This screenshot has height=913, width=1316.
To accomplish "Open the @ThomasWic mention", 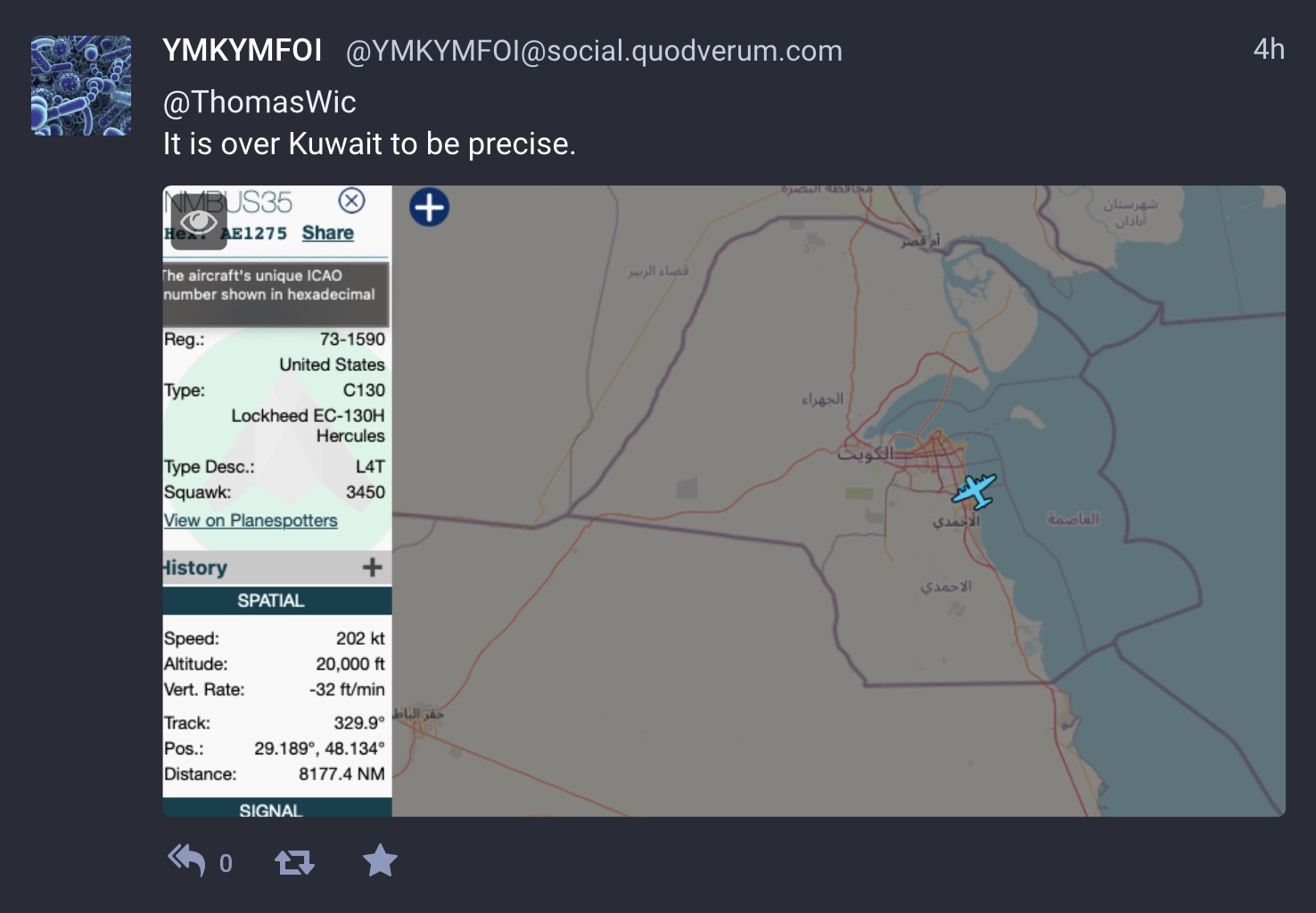I will [259, 102].
